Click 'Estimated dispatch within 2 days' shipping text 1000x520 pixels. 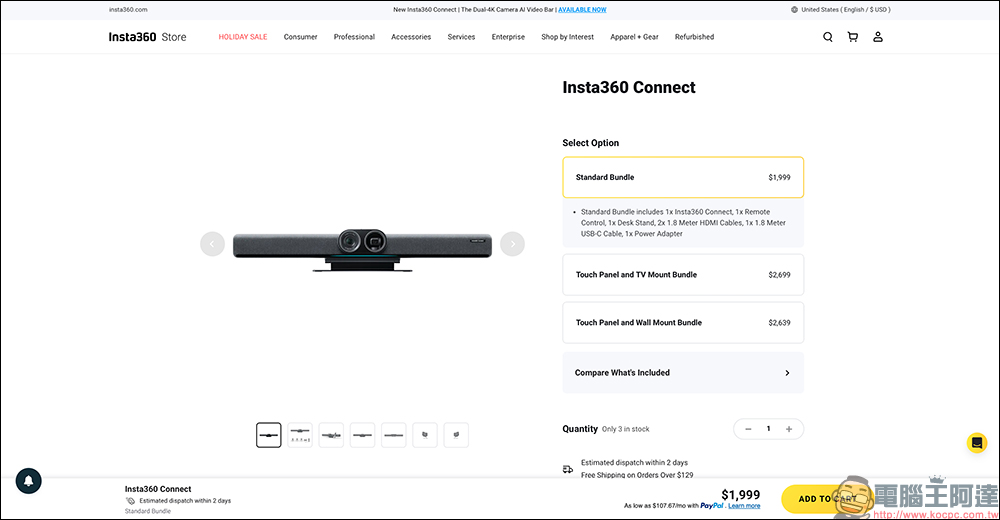634,463
